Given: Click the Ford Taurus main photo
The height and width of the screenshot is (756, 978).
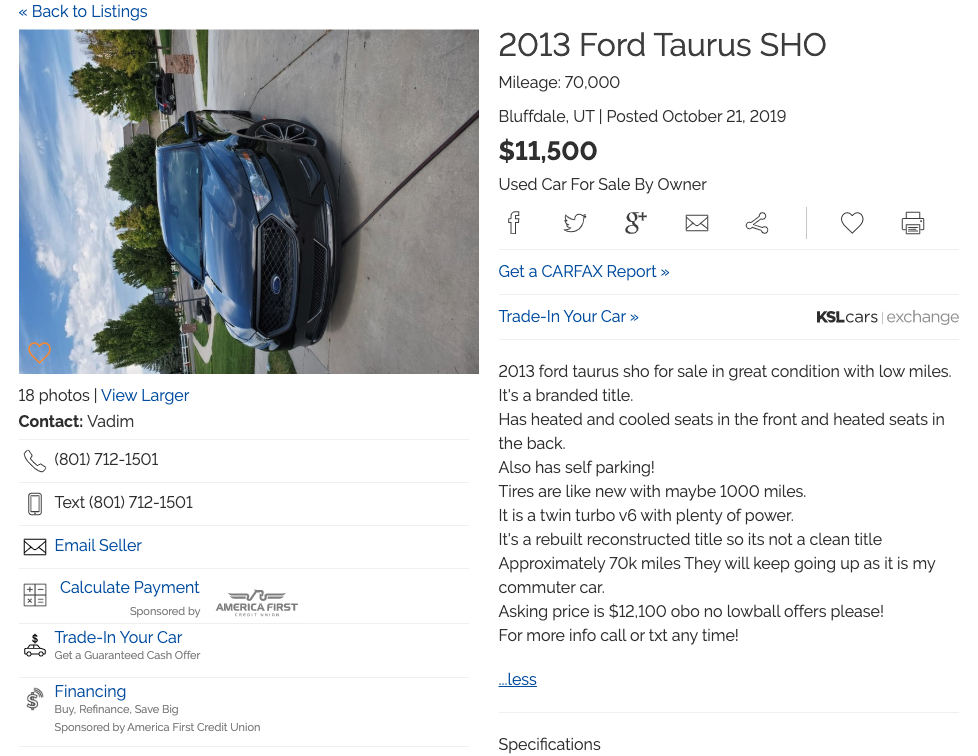Looking at the screenshot, I should click(249, 201).
